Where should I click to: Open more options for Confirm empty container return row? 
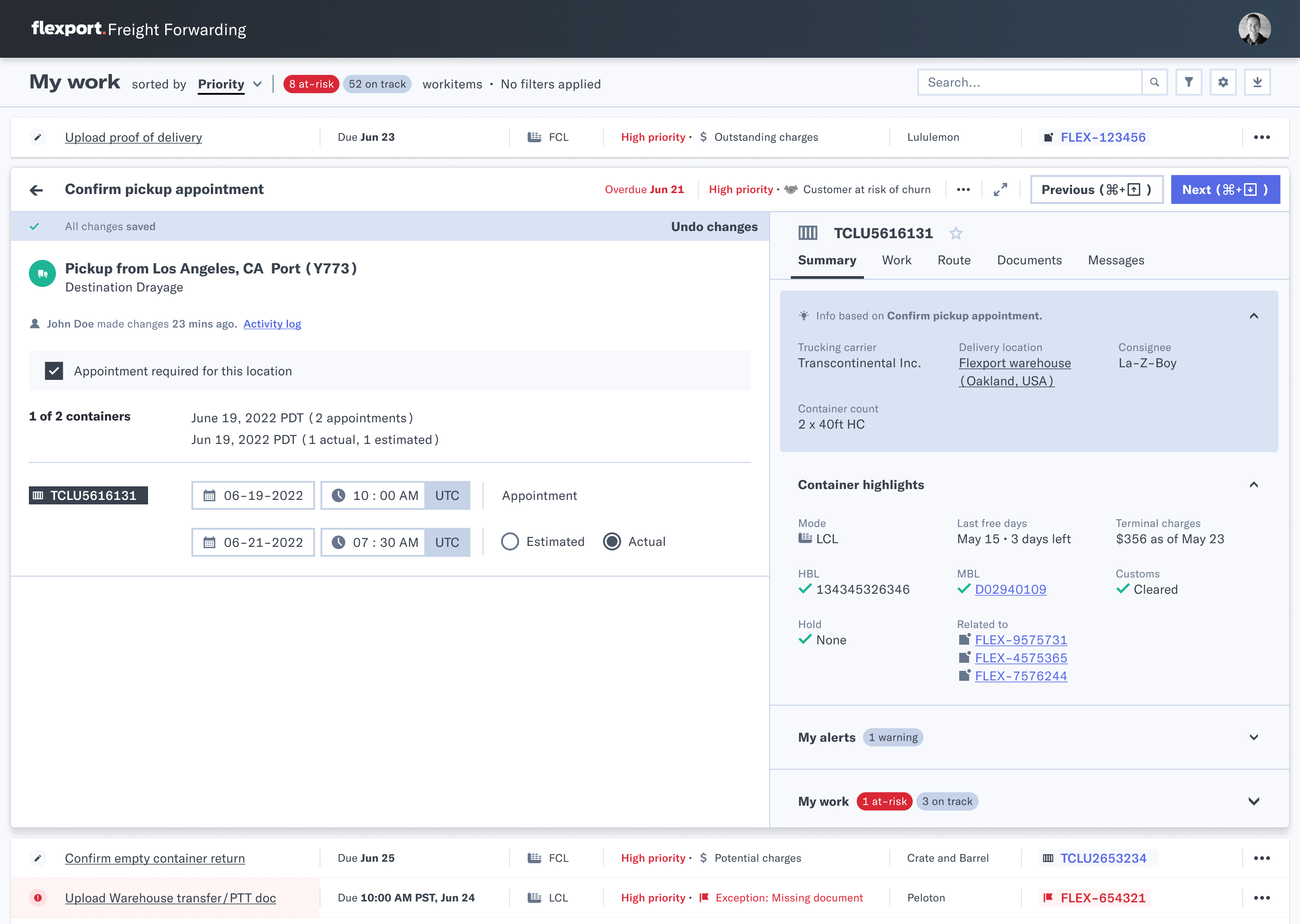click(1262, 858)
